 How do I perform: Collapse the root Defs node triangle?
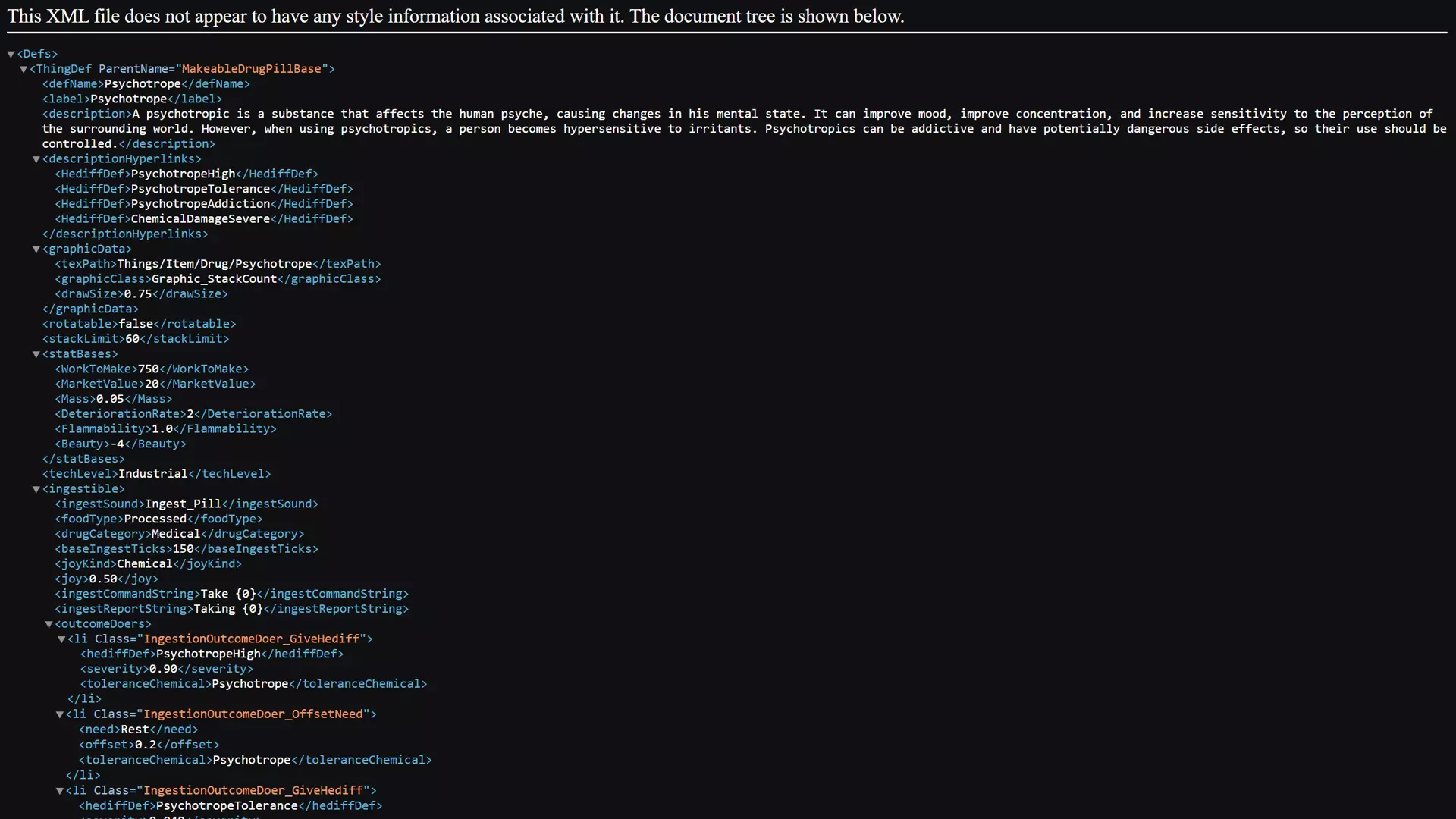(11, 54)
